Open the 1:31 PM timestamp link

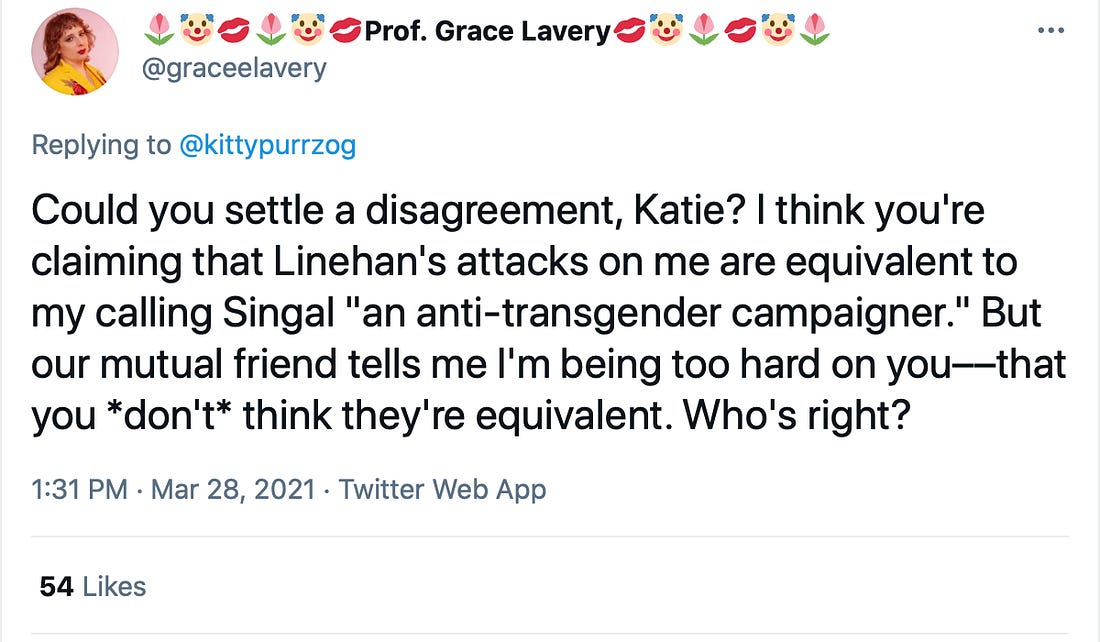[x=80, y=489]
